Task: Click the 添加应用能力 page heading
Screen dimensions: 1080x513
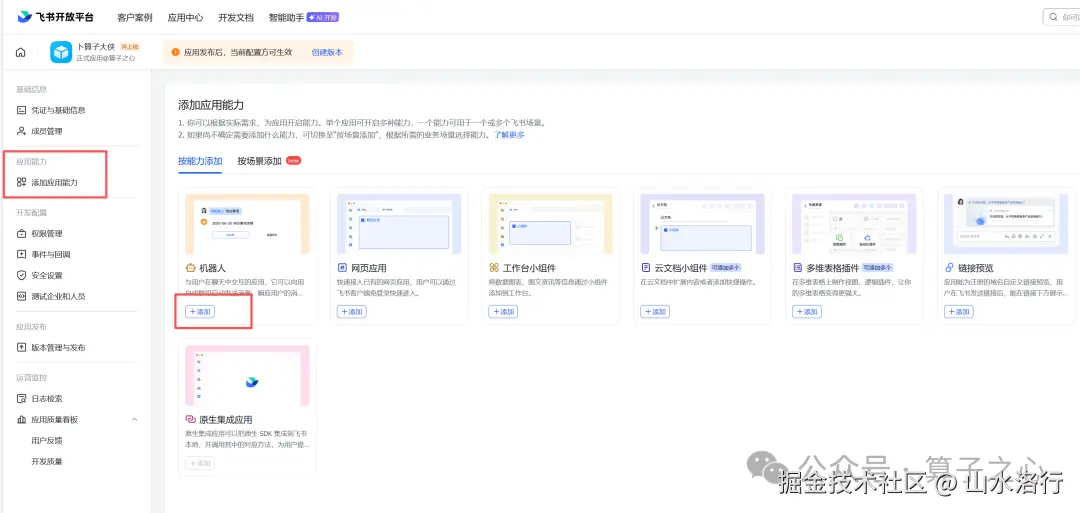Action: click(x=211, y=105)
